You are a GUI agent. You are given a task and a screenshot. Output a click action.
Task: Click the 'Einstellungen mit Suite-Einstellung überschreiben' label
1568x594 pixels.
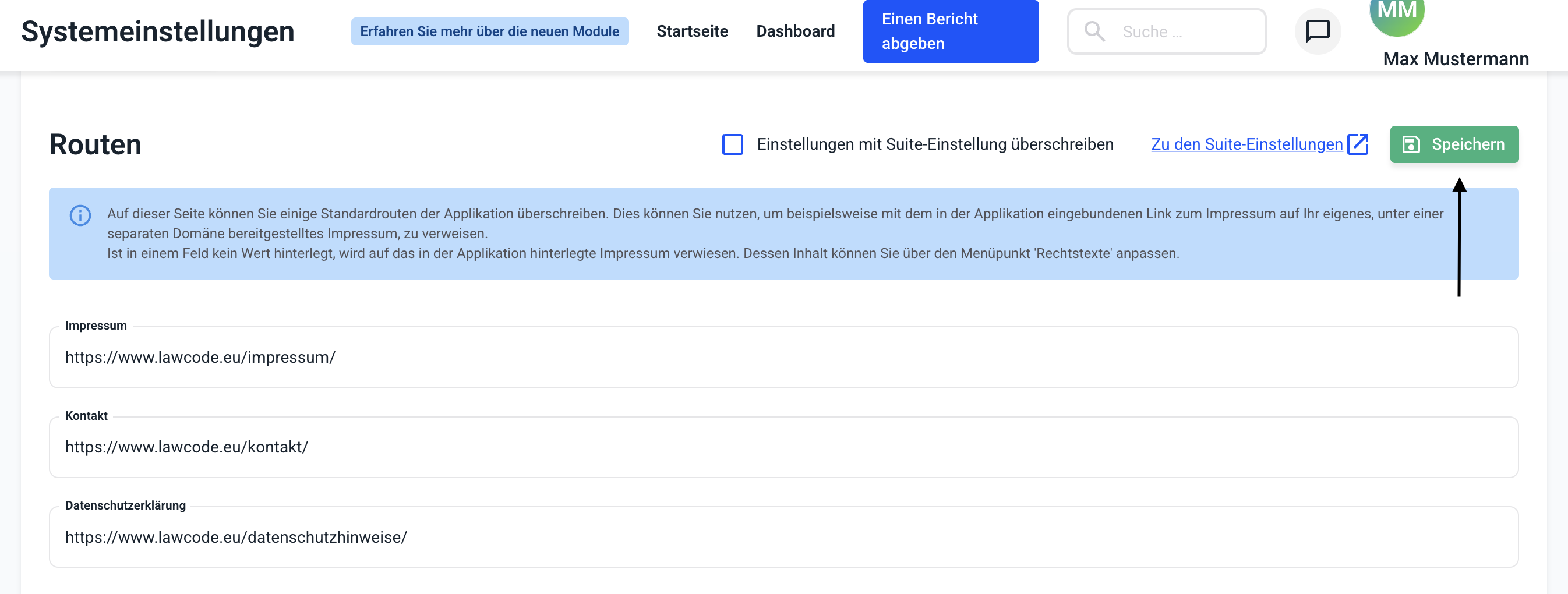pyautogui.click(x=934, y=144)
